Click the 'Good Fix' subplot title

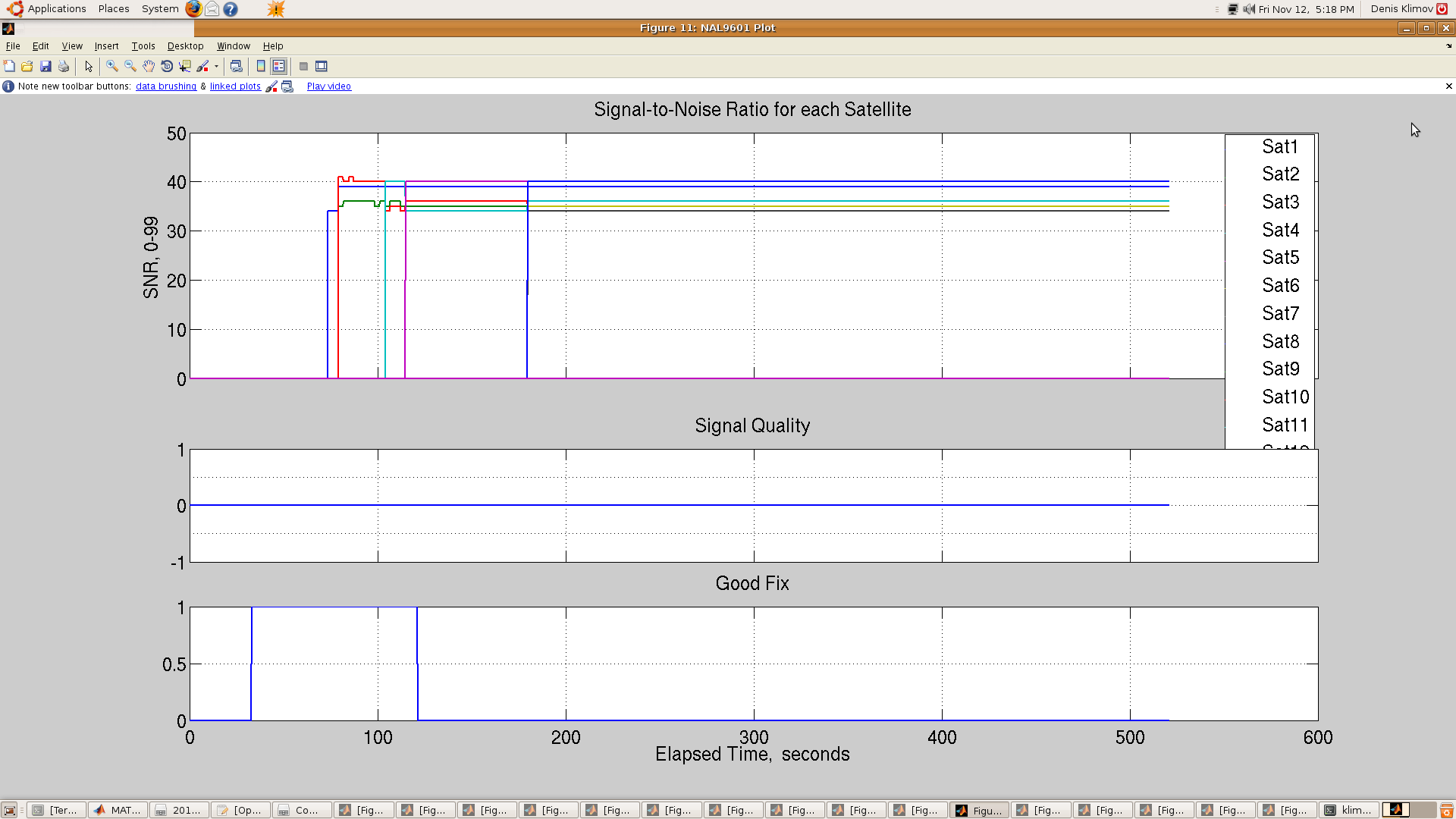(752, 584)
